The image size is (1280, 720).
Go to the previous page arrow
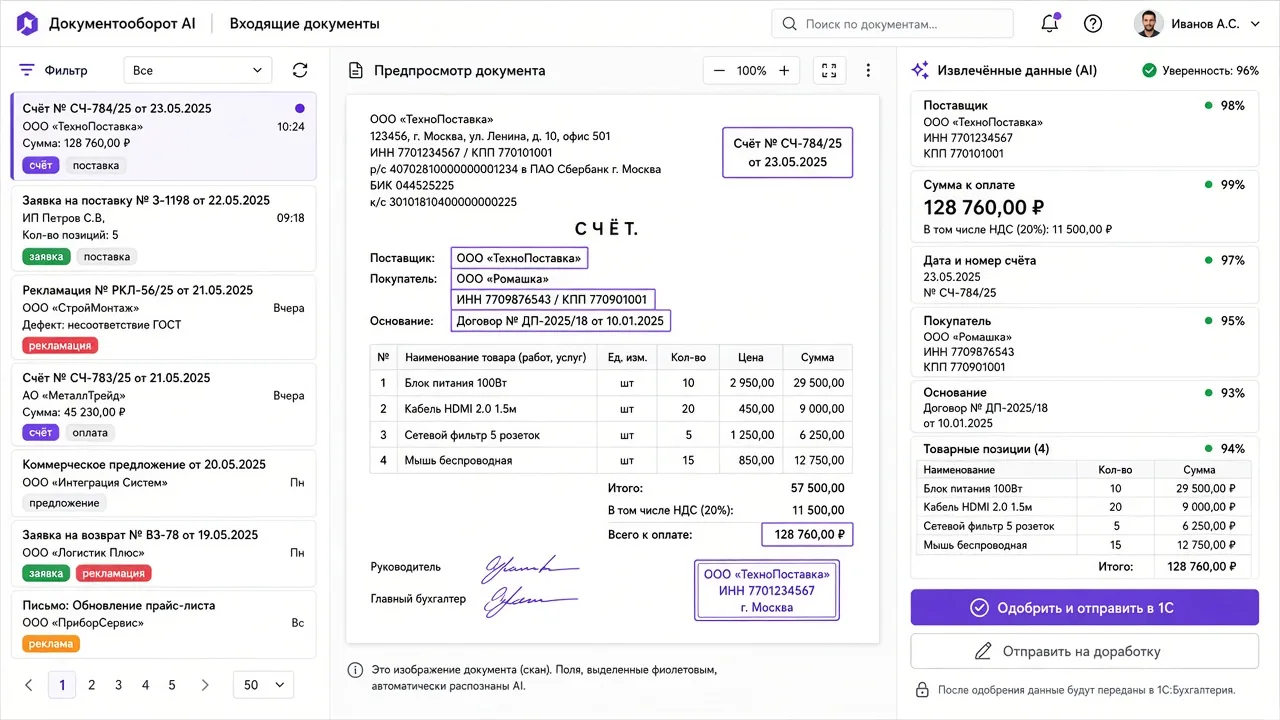coord(29,685)
